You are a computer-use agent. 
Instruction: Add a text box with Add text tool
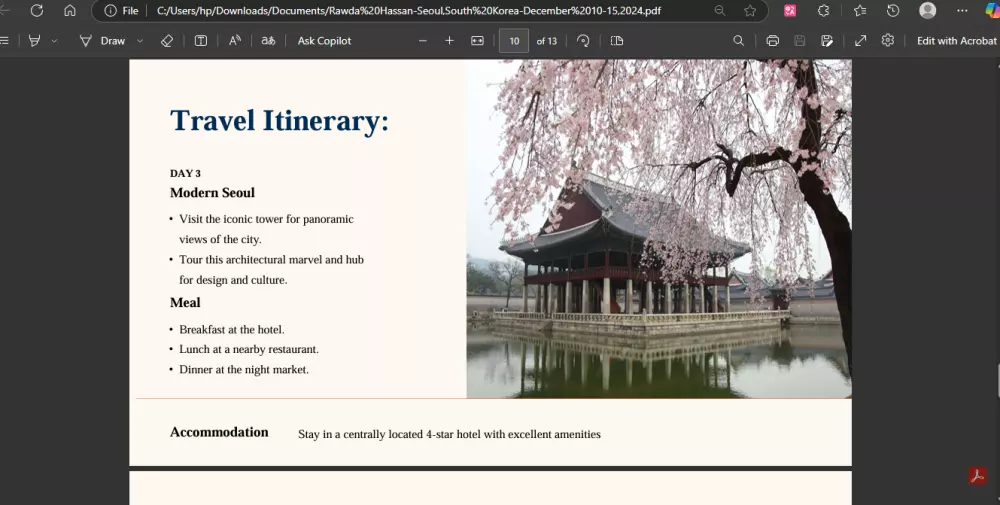point(200,41)
